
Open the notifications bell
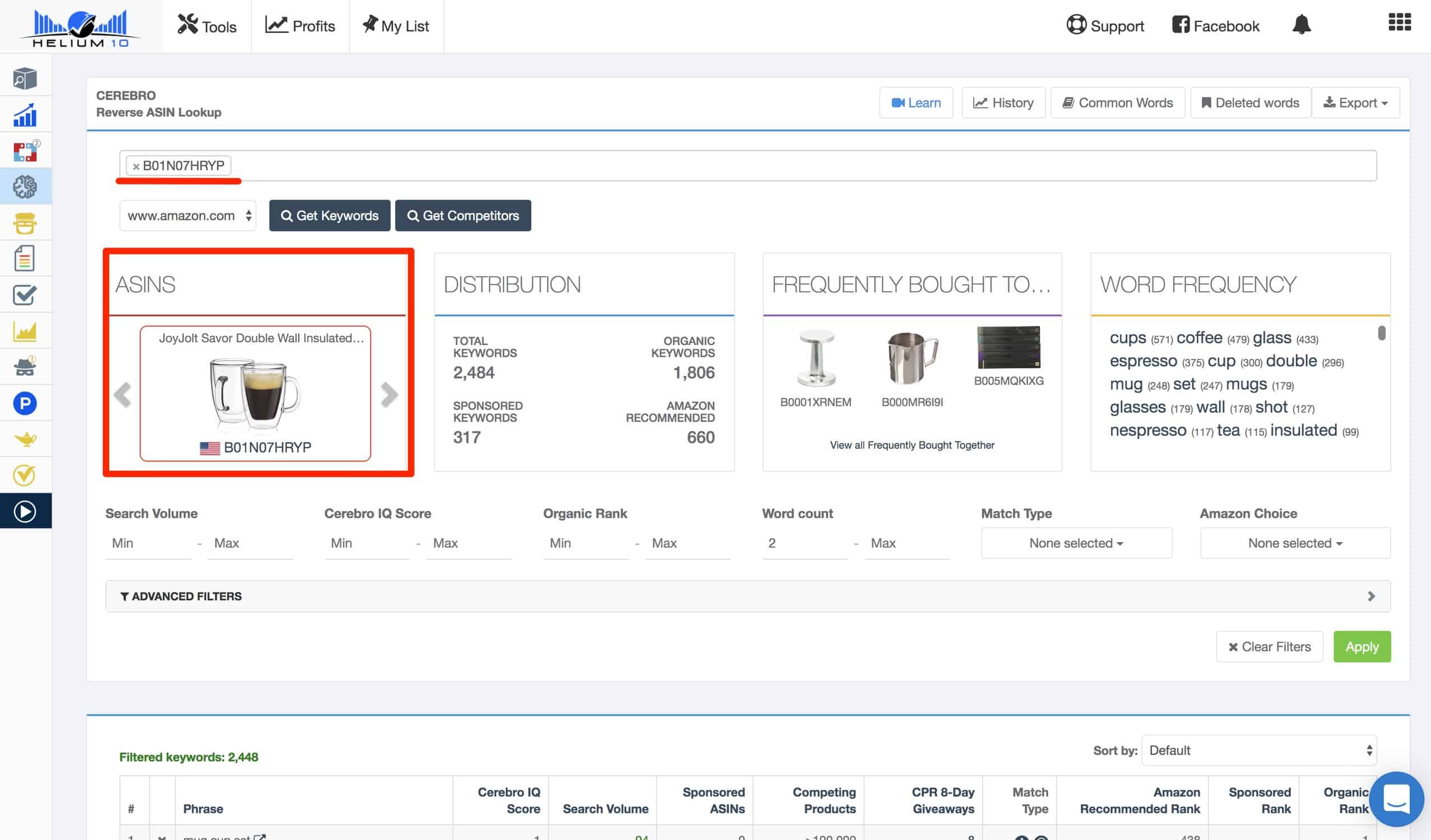click(x=1301, y=25)
